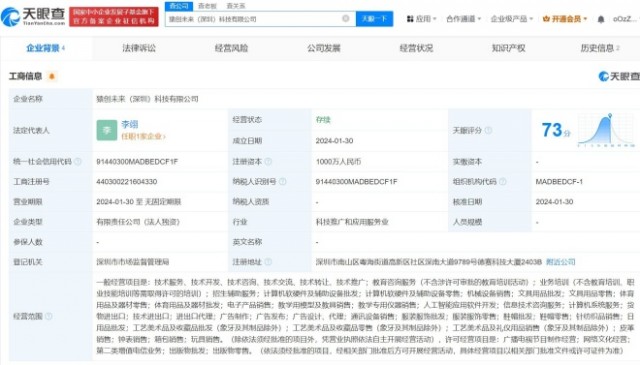
Task: Click info icon beside 纳税人识别号
Action: point(282,182)
